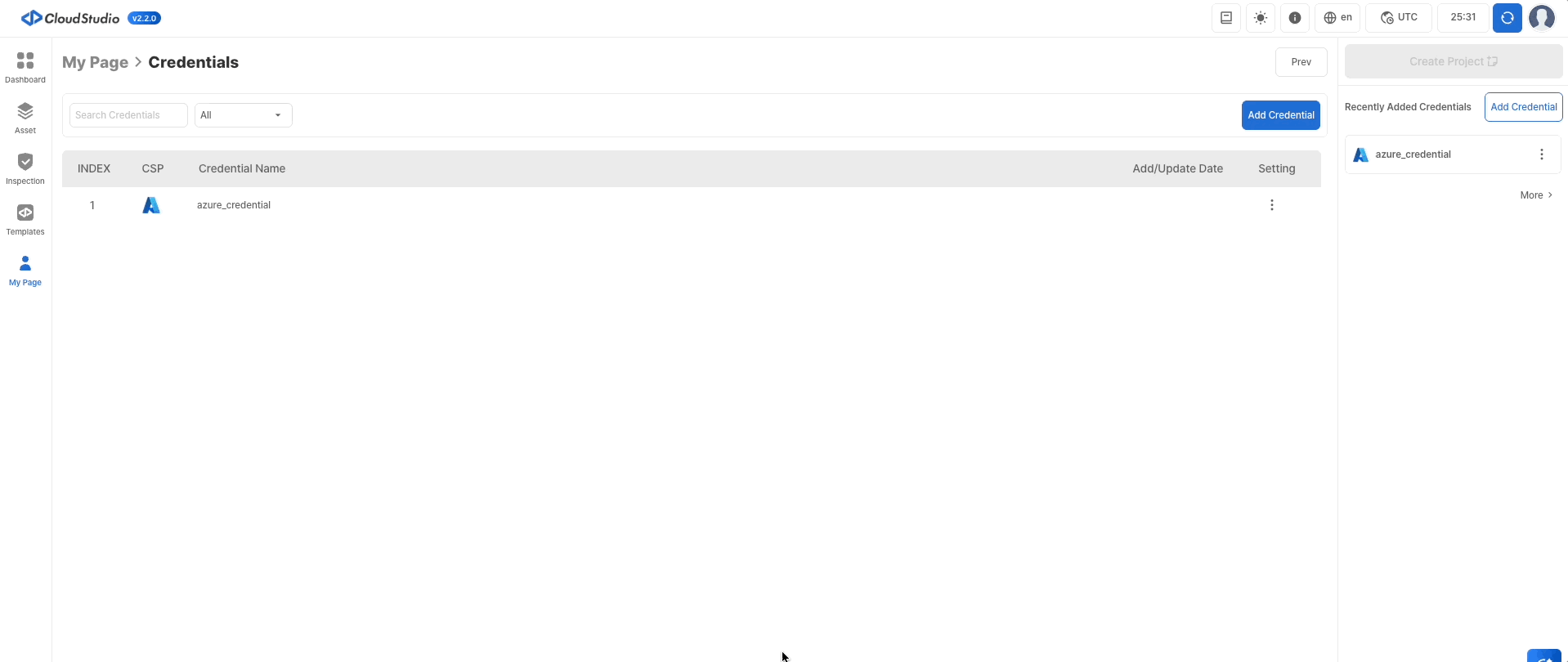Toggle the light/dark theme sun icon
The width and height of the screenshot is (1568, 662).
(1261, 17)
